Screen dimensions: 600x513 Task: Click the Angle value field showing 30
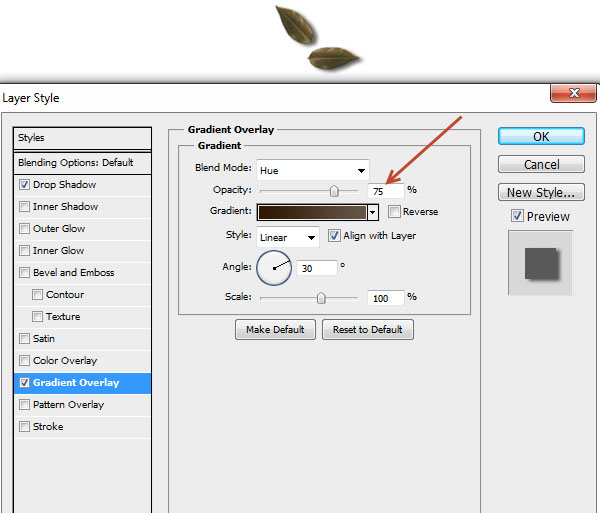click(x=317, y=268)
